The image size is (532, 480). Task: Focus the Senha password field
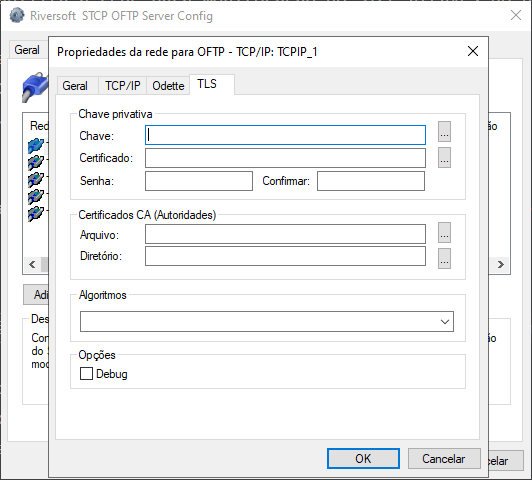click(x=199, y=181)
